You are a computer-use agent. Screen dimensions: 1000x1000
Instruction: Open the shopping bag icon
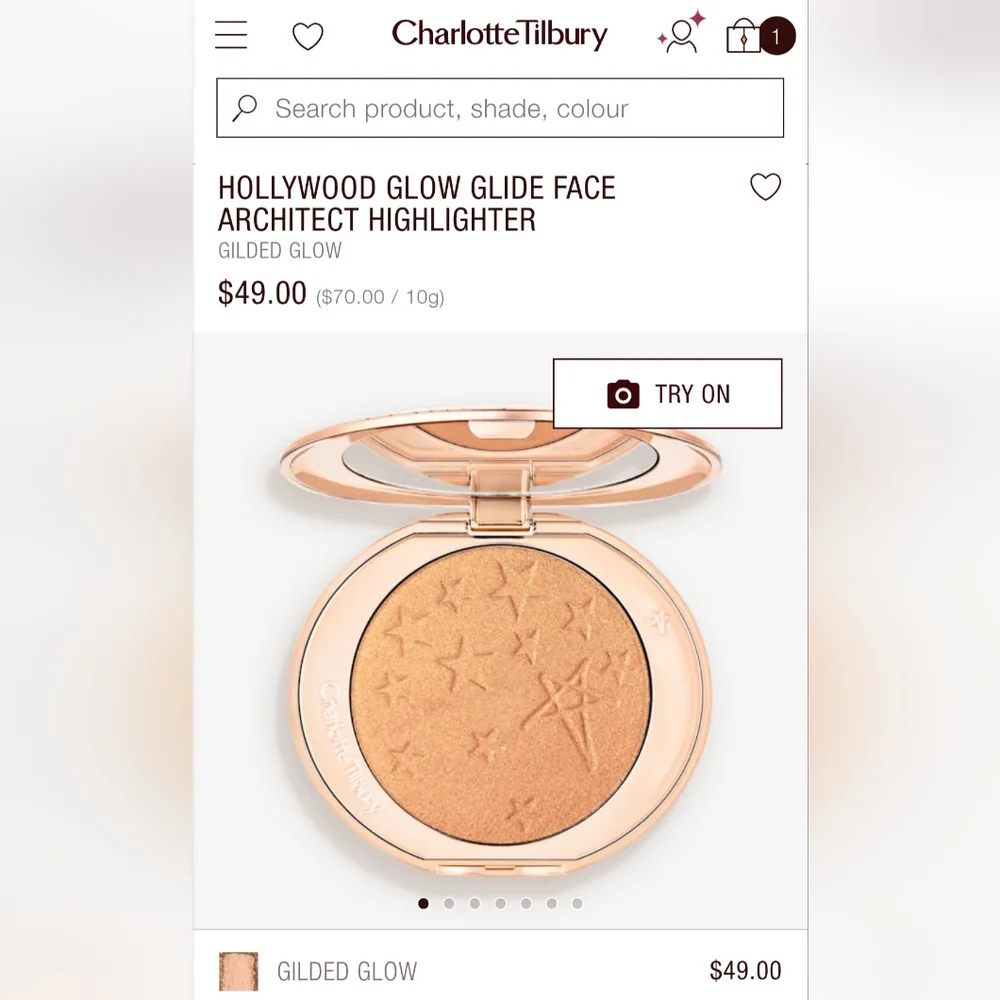(743, 35)
